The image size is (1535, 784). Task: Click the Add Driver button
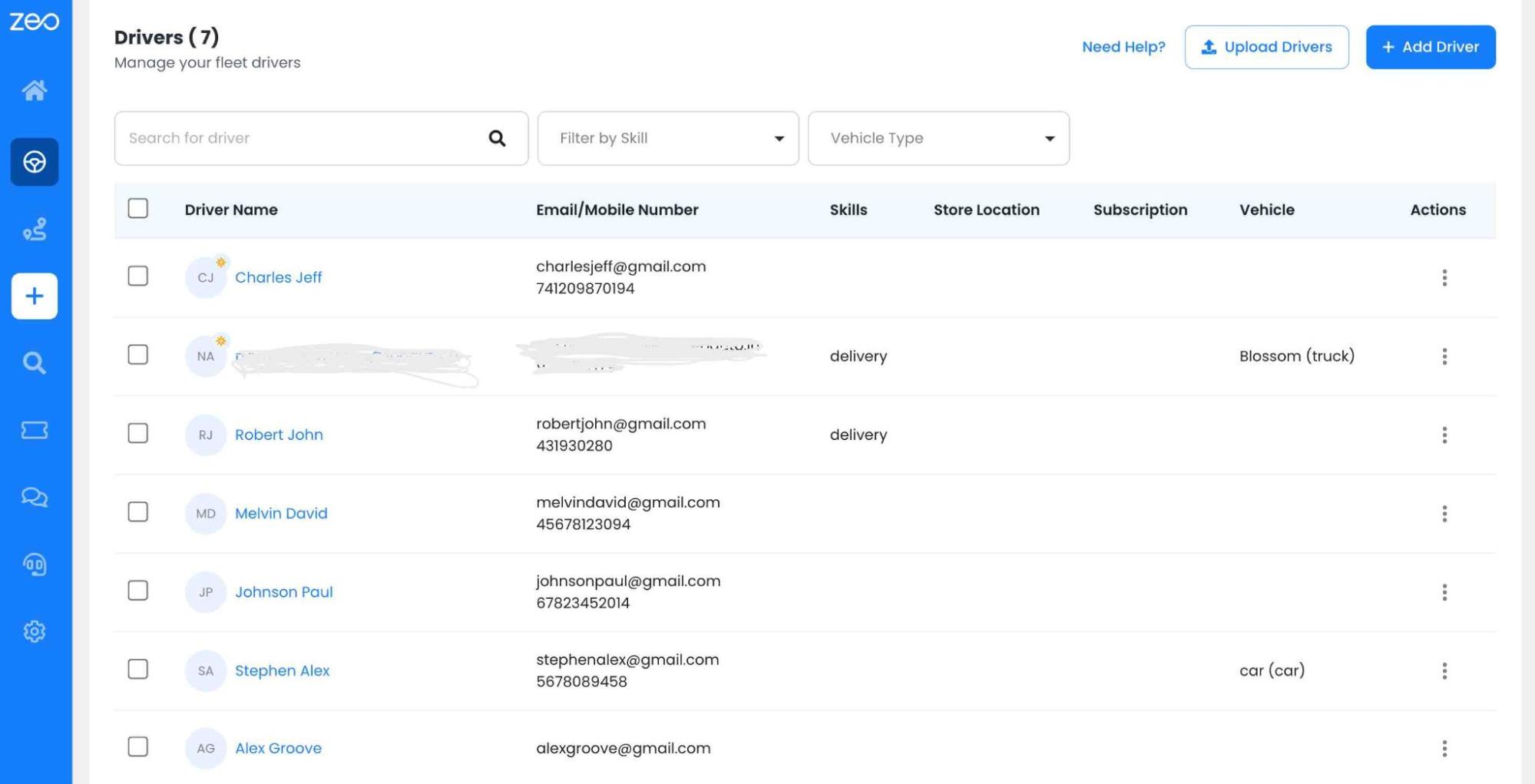pos(1430,46)
